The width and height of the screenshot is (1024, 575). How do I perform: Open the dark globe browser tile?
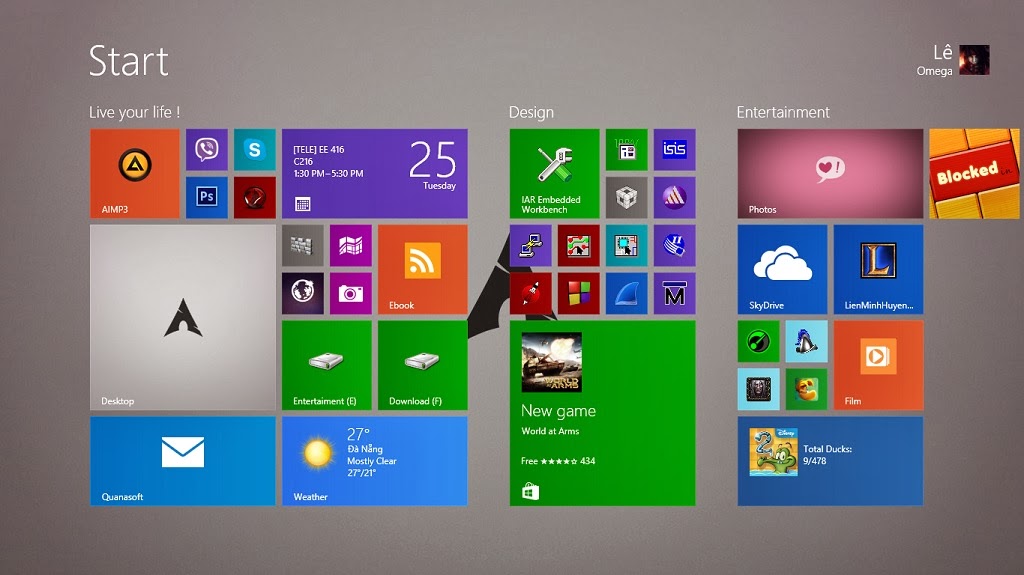[x=302, y=293]
